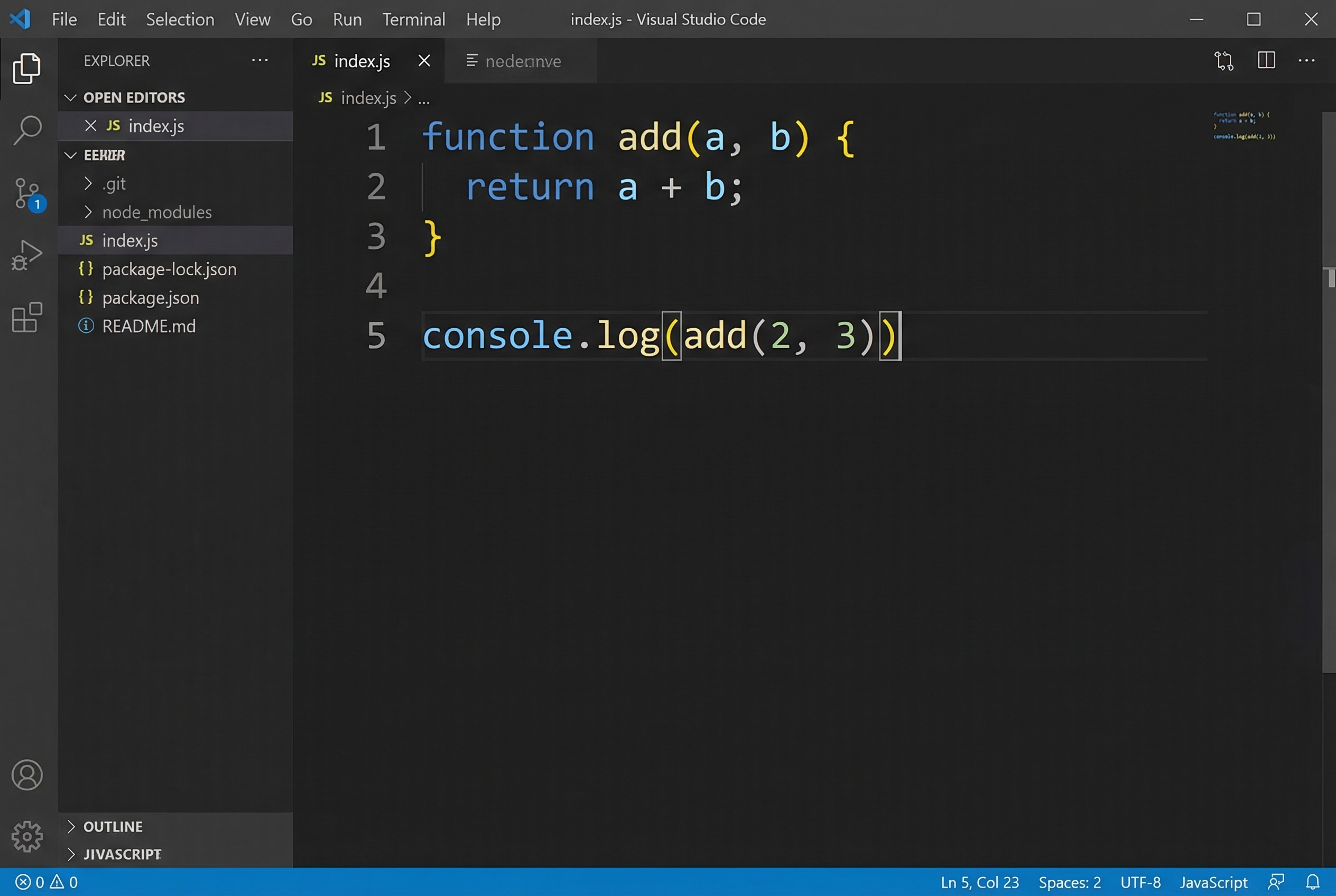Open the Manage settings gear
Image resolution: width=1336 pixels, height=896 pixels.
[x=27, y=836]
